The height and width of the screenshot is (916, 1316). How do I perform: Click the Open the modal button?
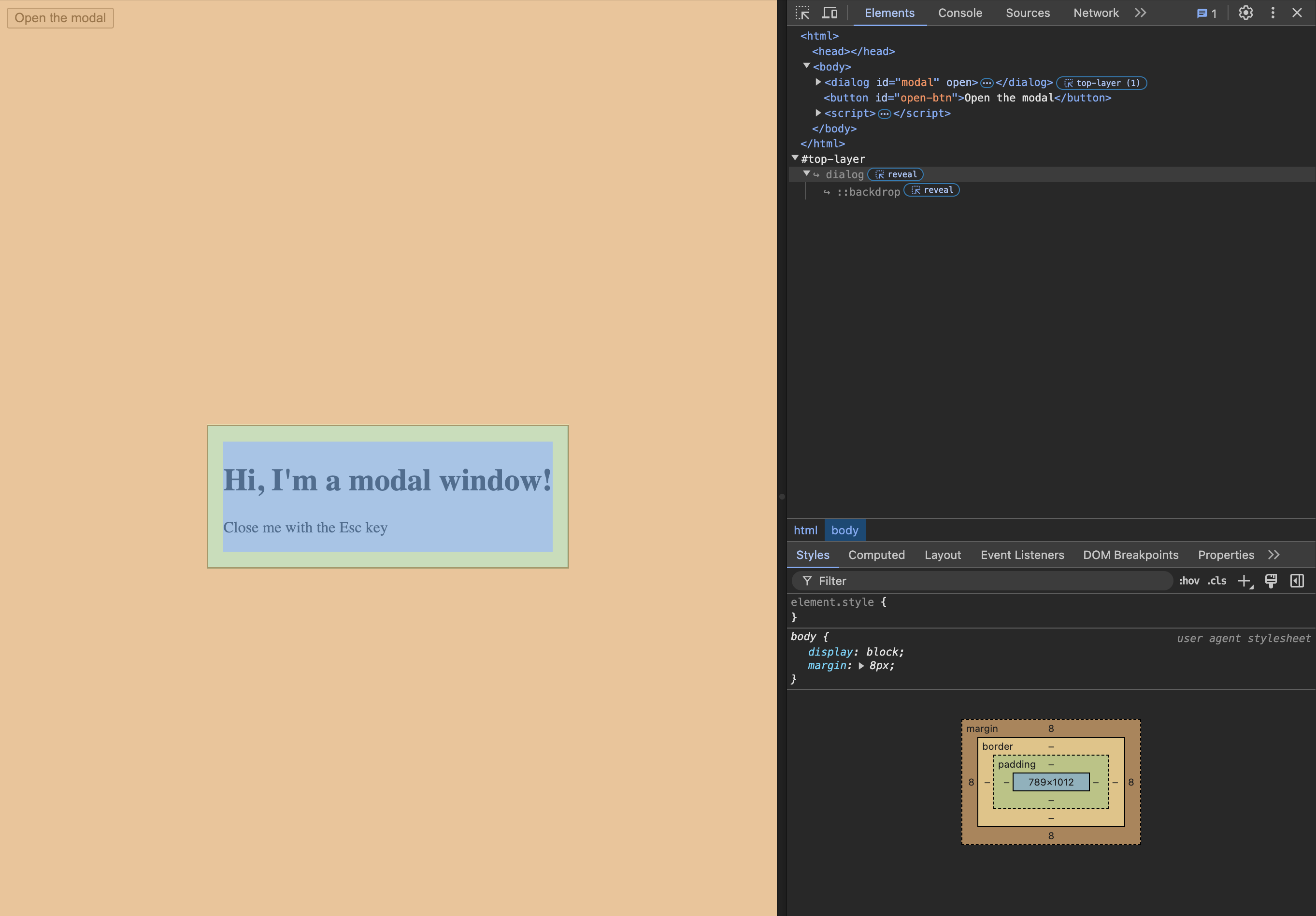pos(60,18)
